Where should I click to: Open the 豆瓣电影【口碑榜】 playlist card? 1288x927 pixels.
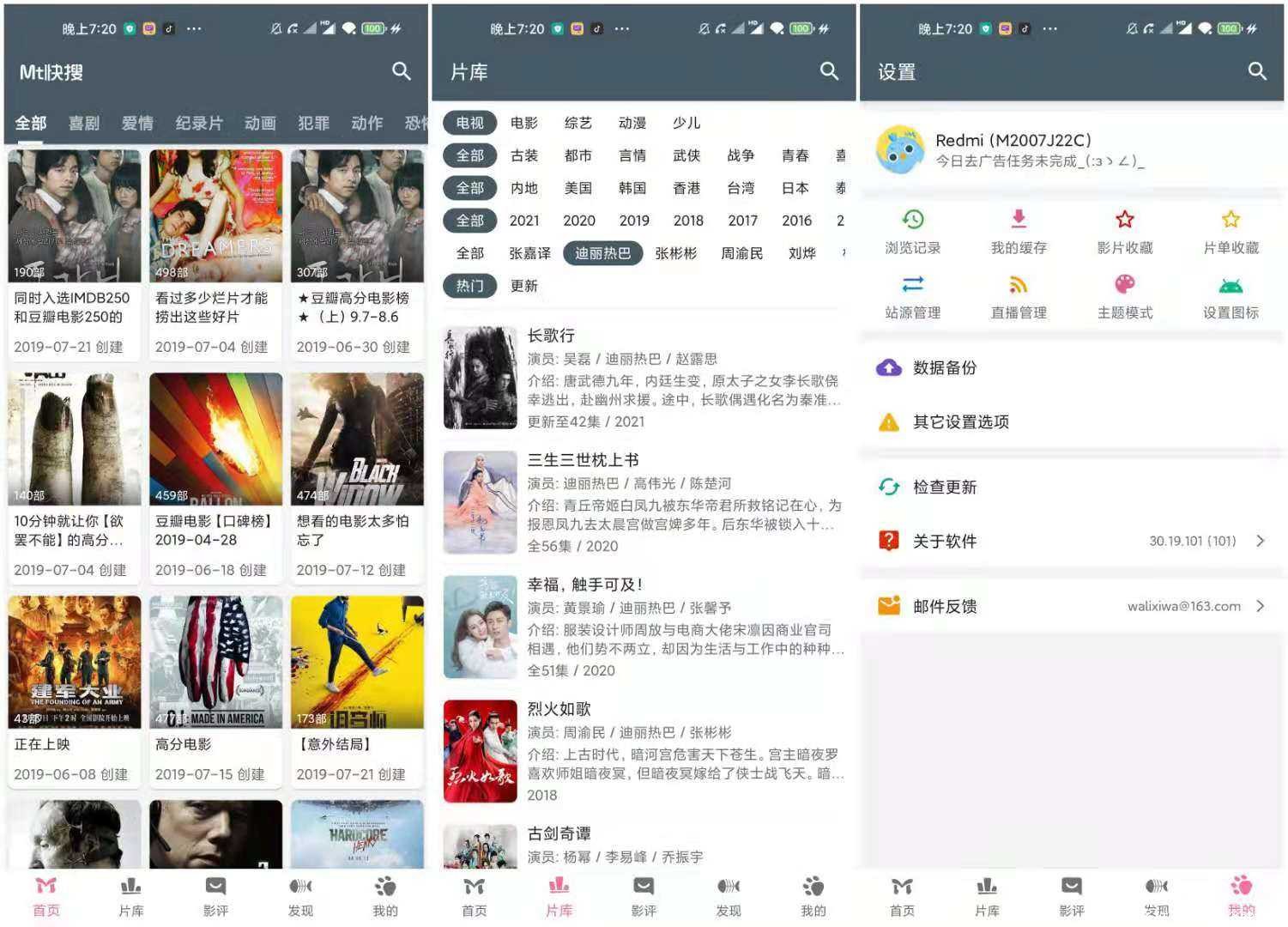click(x=215, y=478)
